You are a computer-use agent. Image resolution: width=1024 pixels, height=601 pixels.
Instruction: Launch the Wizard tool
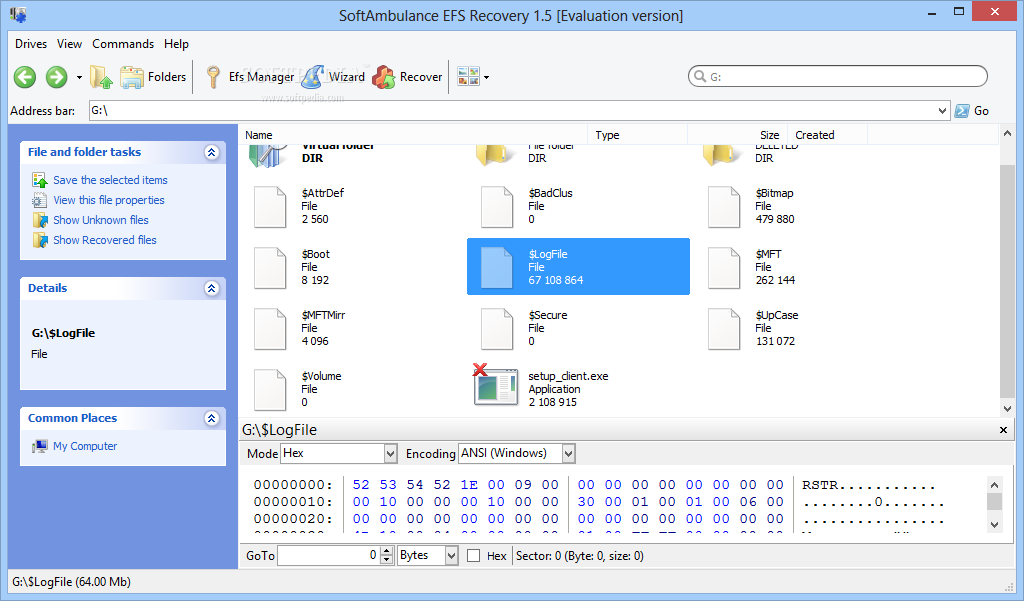(334, 77)
